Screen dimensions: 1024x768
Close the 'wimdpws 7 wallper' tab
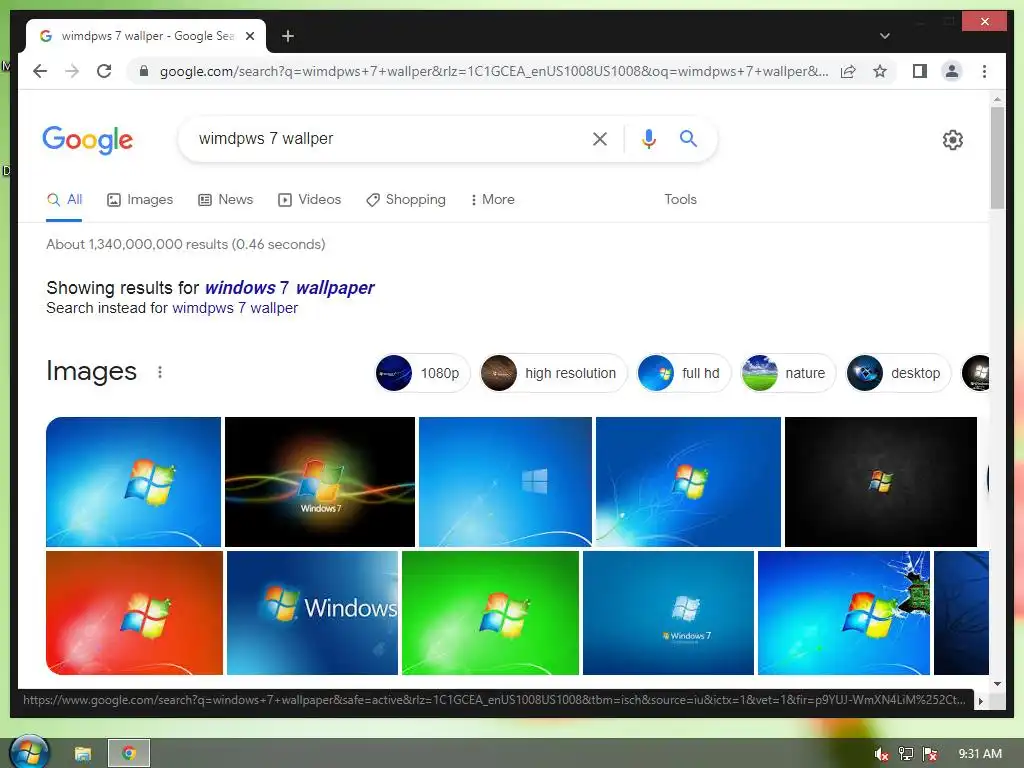pos(249,36)
